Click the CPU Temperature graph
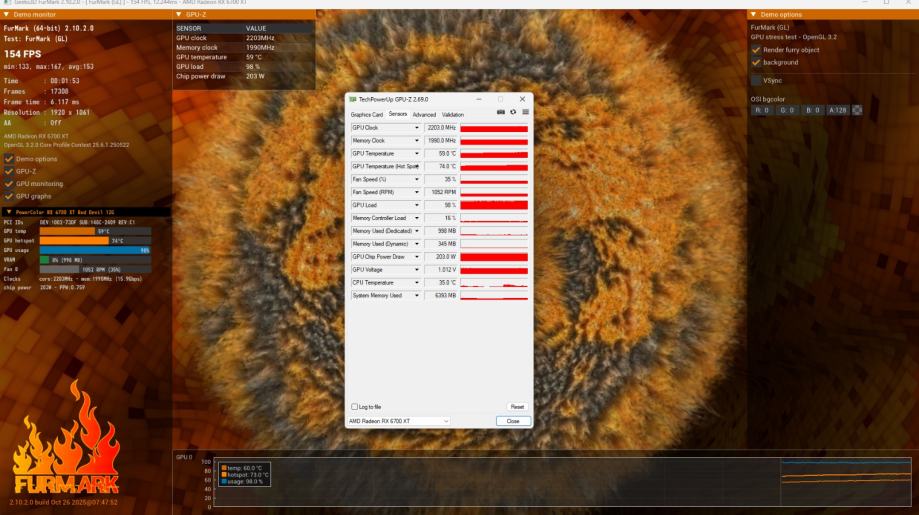This screenshot has width=919, height=515. tap(494, 282)
